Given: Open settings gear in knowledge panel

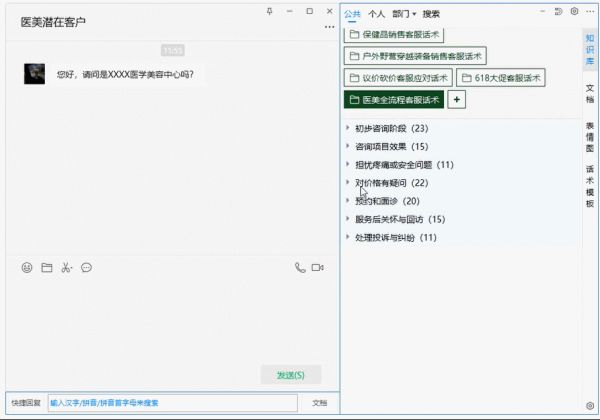Looking at the screenshot, I should tap(574, 12).
